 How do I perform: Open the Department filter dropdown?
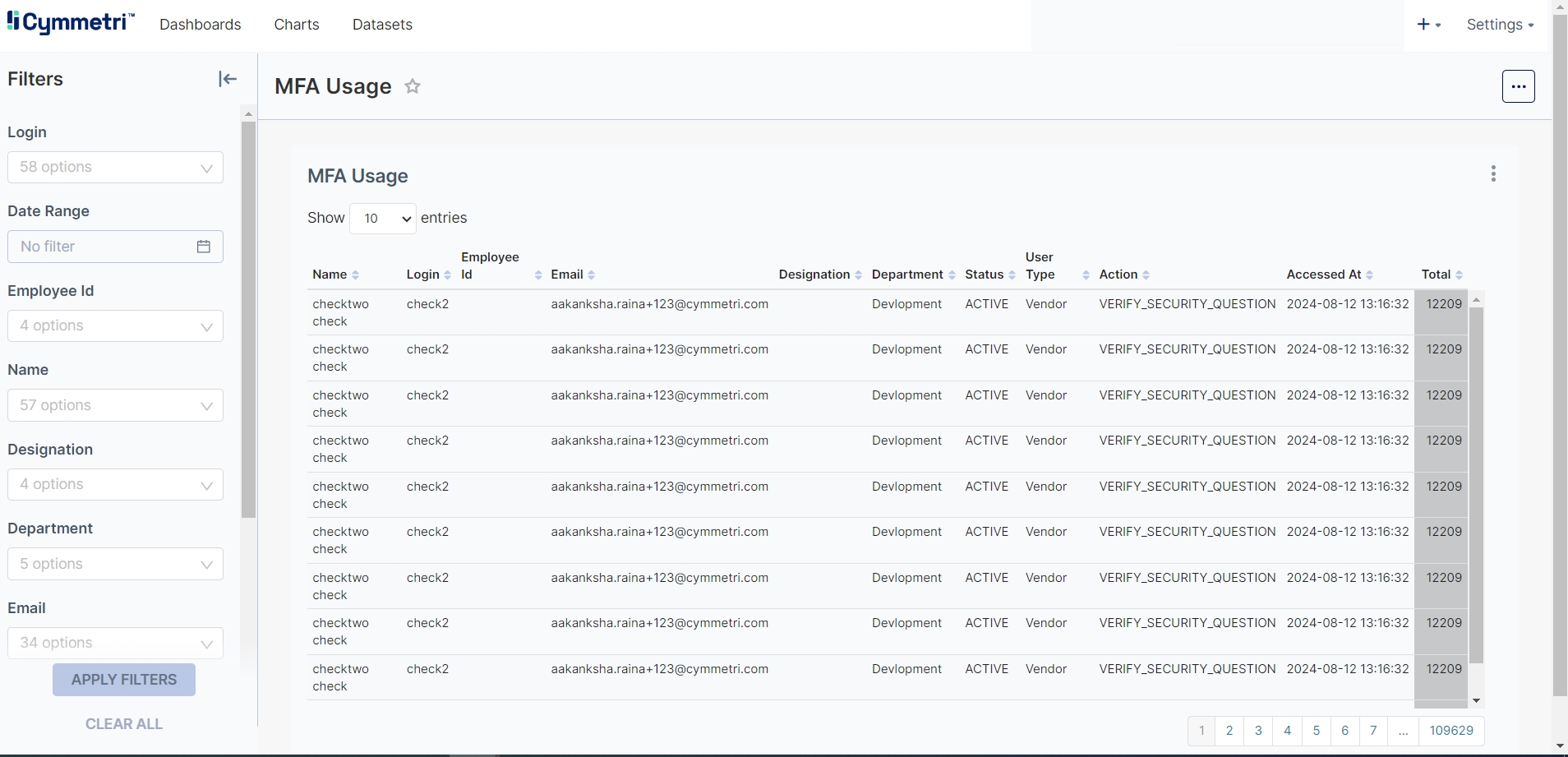(115, 565)
